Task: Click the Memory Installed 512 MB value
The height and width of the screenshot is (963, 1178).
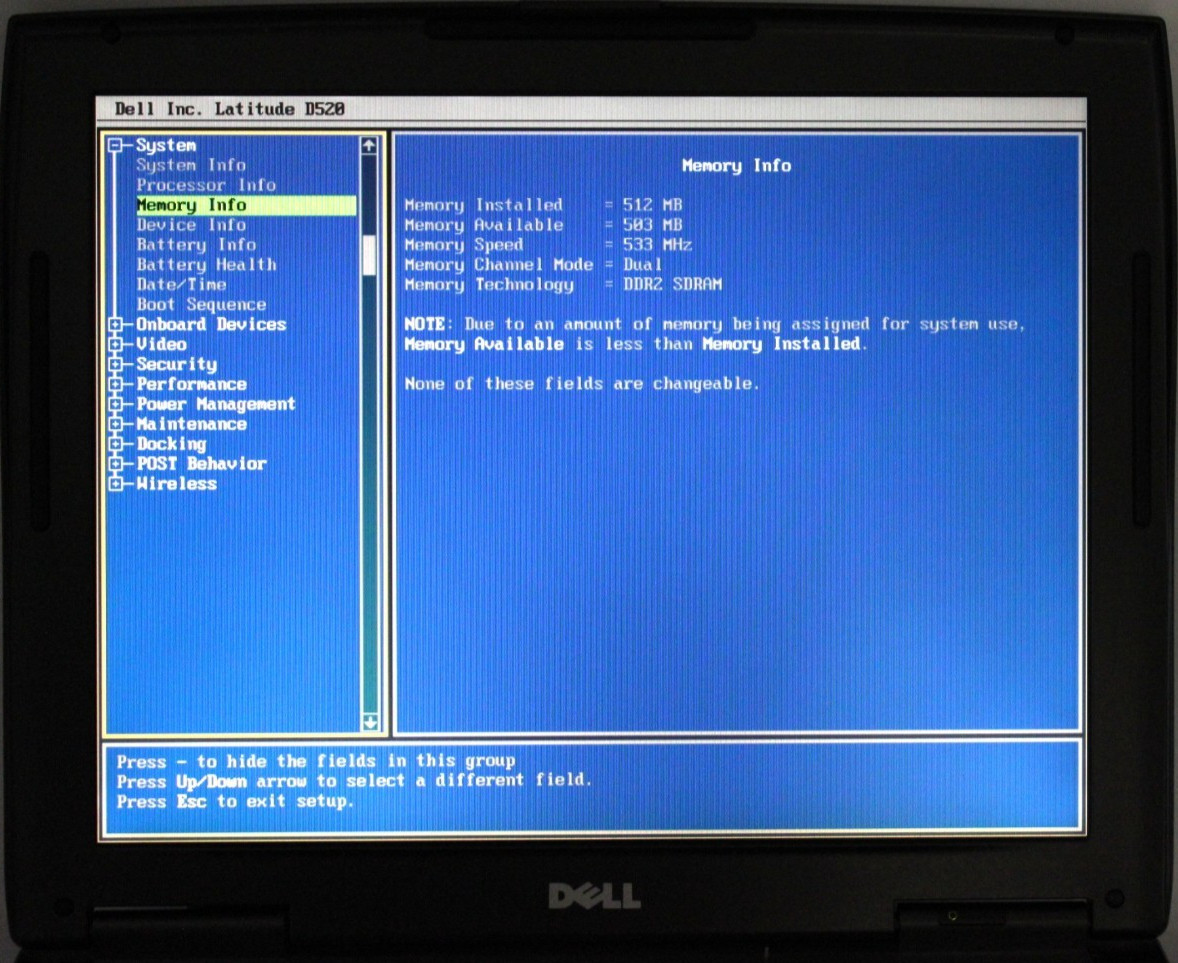Action: 652,205
